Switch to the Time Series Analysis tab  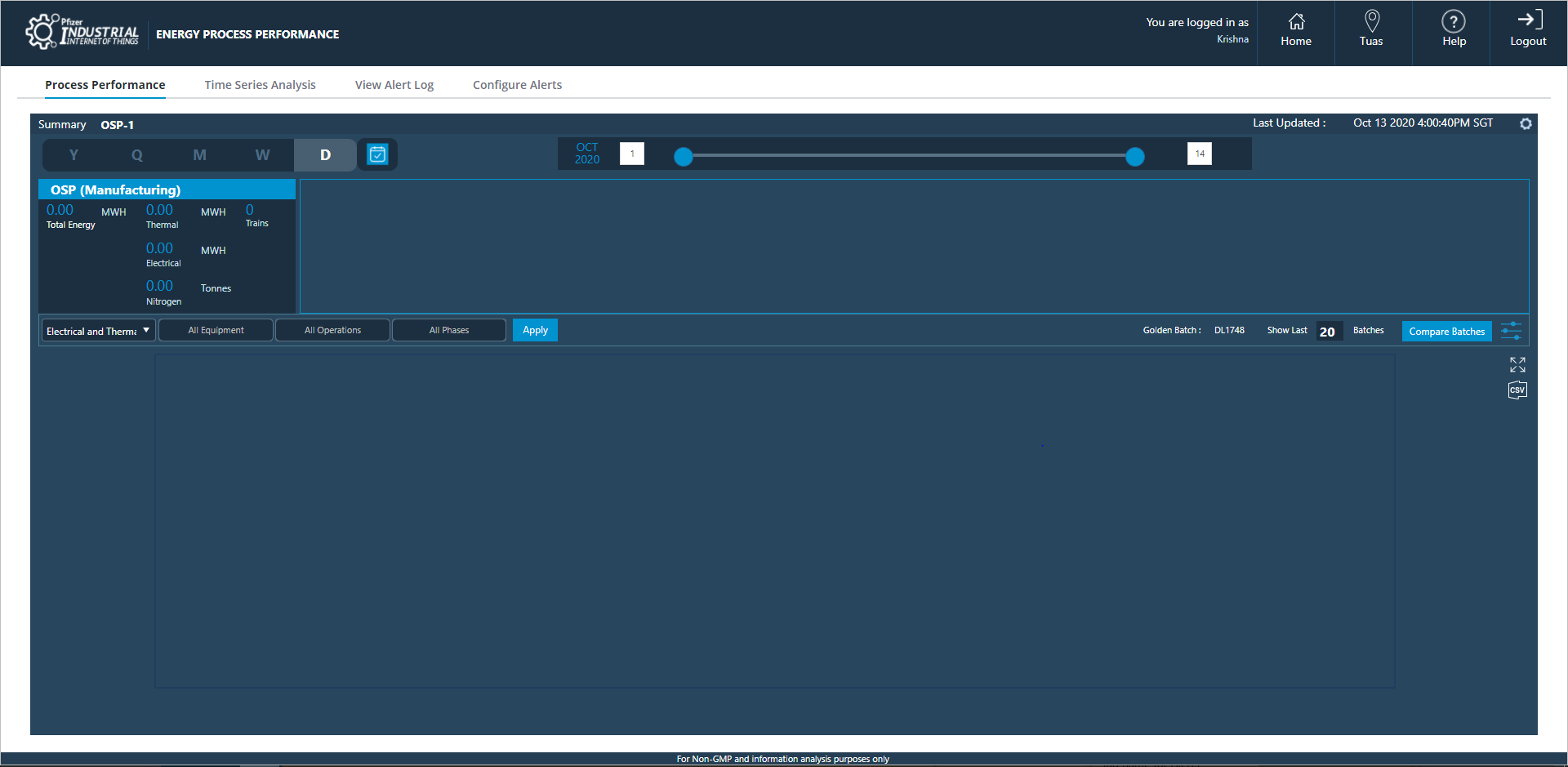pyautogui.click(x=260, y=84)
